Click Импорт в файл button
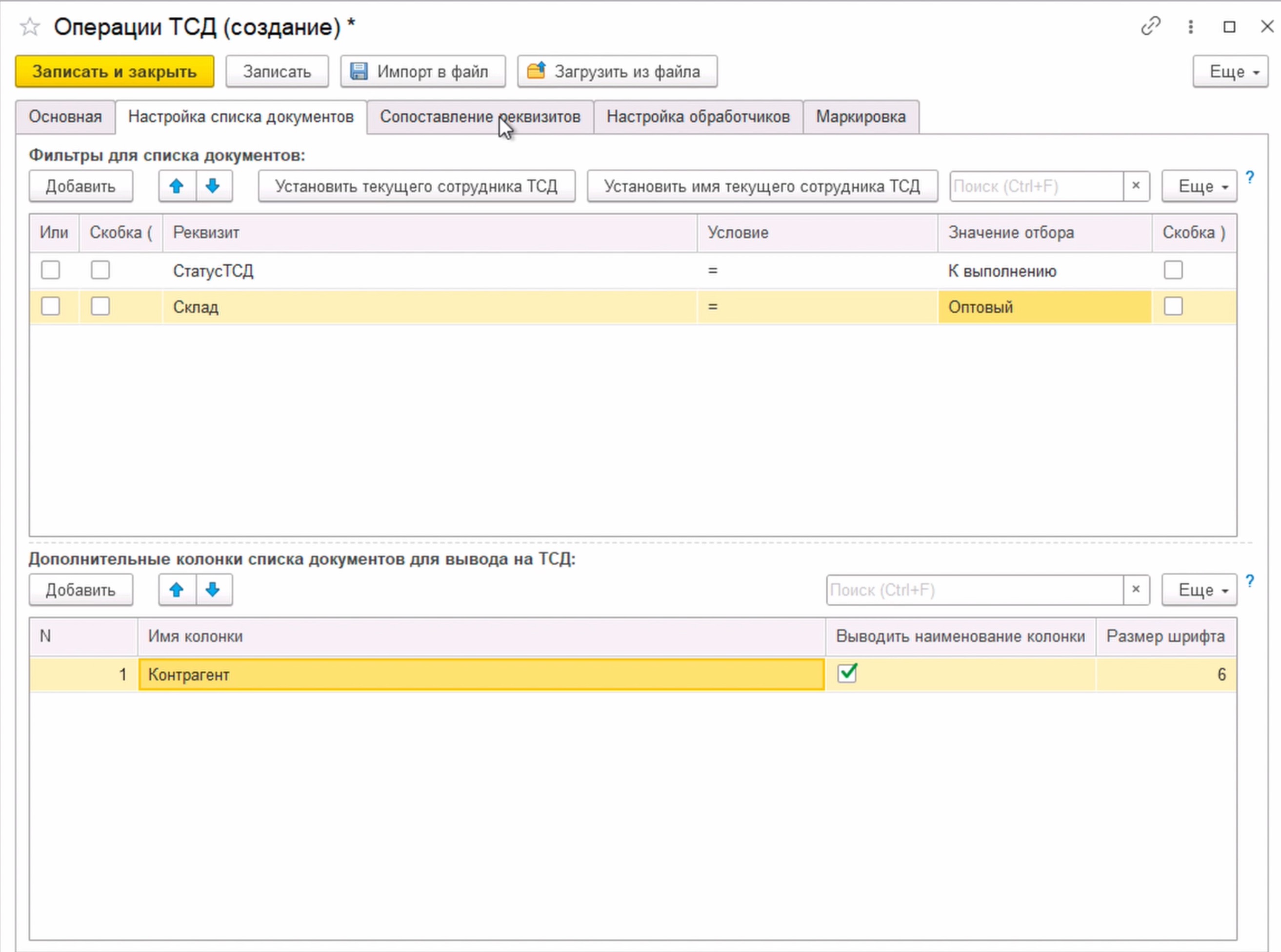The height and width of the screenshot is (952, 1281). (x=423, y=72)
